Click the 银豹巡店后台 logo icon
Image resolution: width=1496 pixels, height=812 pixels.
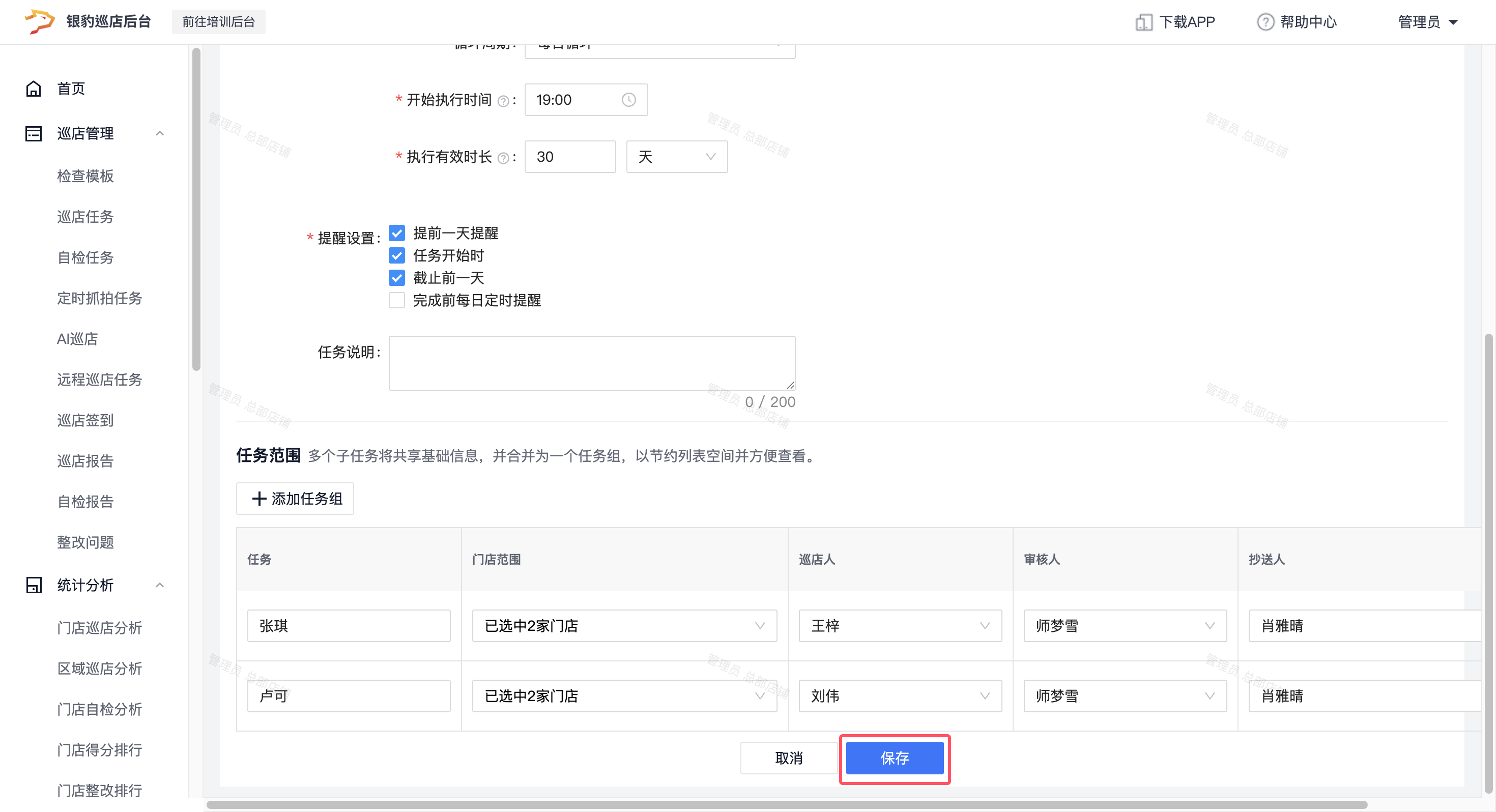tap(39, 21)
